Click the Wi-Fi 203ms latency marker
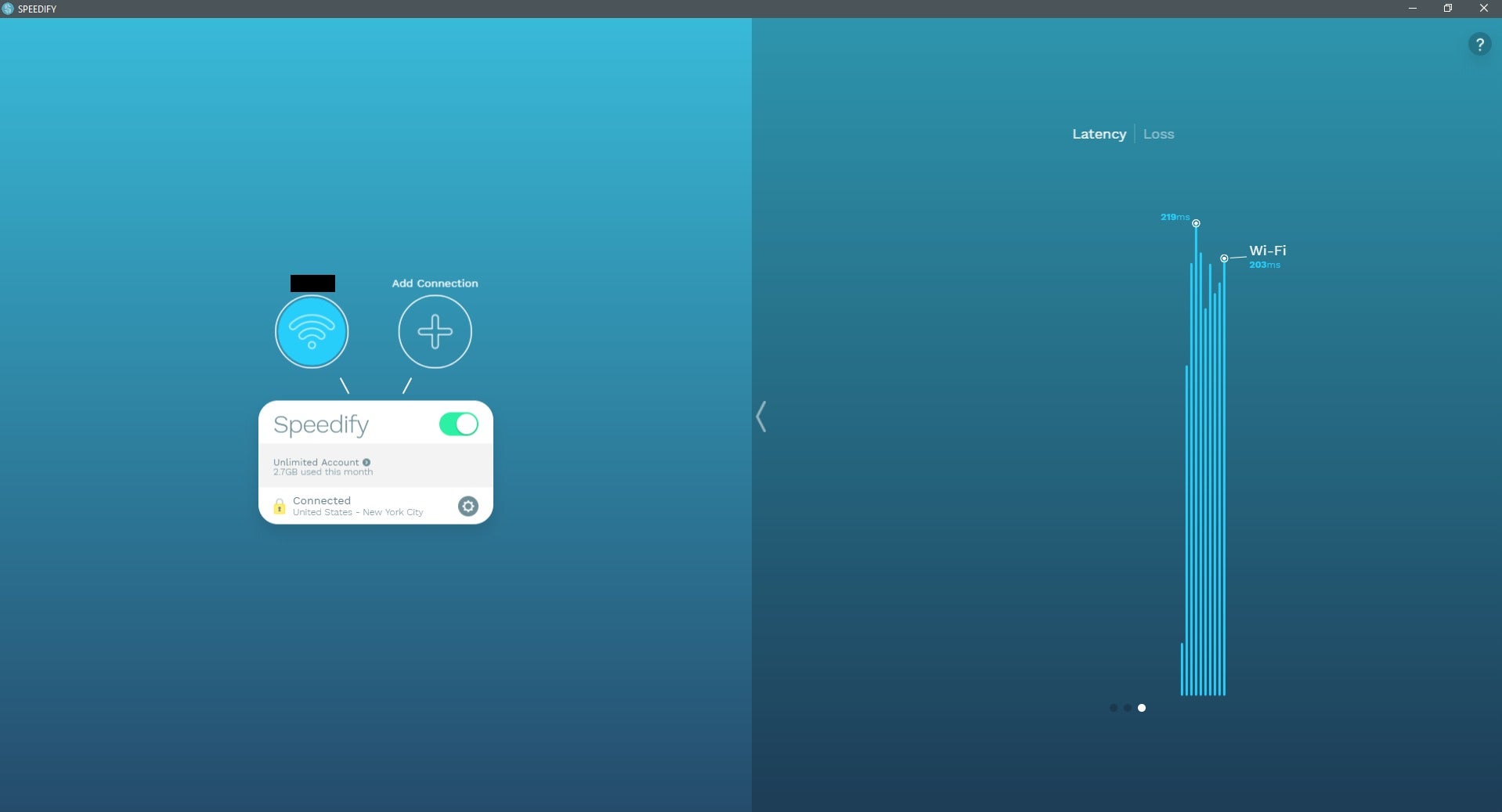The width and height of the screenshot is (1502, 812). coord(1224,258)
